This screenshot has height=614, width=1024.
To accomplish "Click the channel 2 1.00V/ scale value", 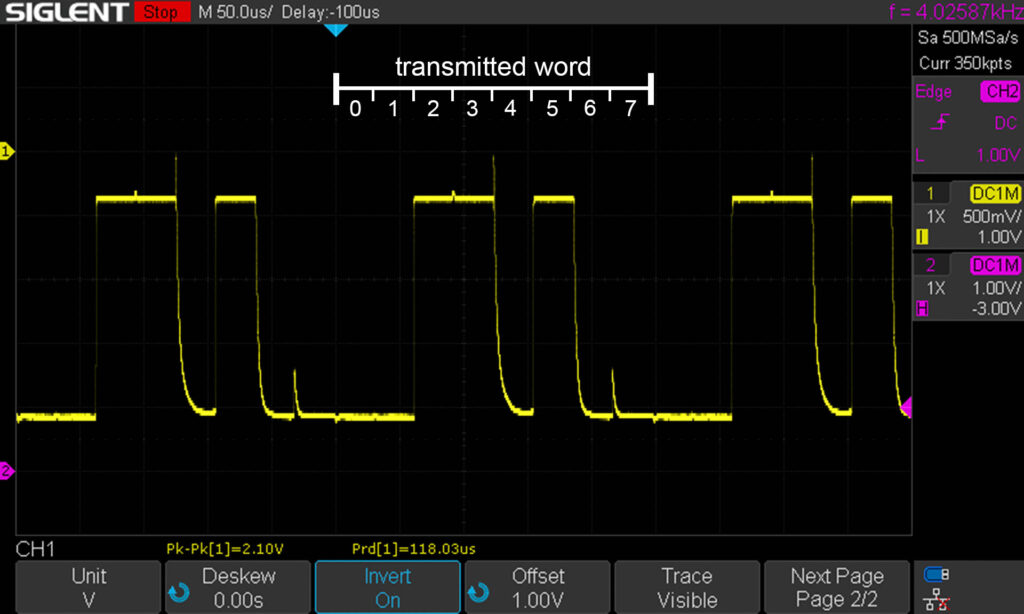I will [x=995, y=288].
